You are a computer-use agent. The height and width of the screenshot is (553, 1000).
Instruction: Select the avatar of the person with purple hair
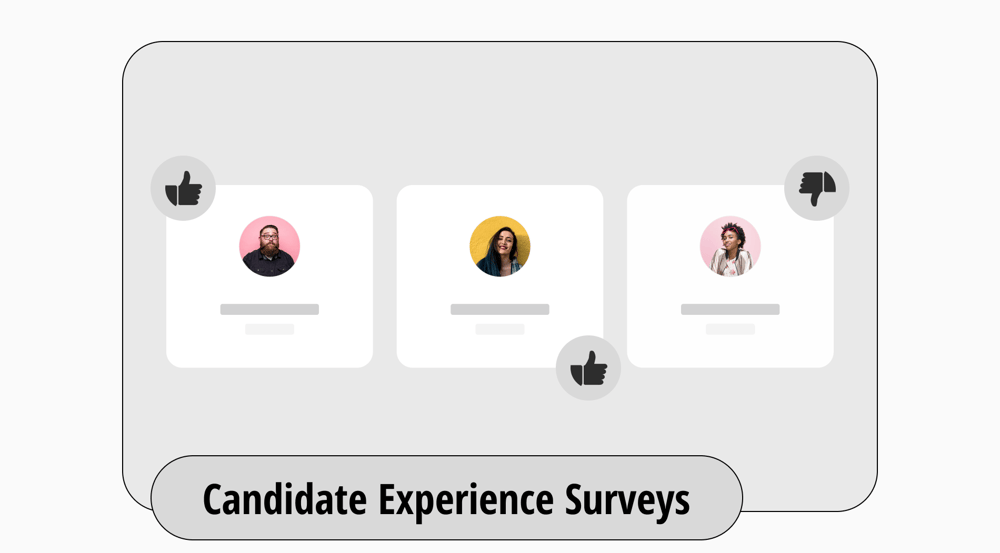[x=730, y=246]
